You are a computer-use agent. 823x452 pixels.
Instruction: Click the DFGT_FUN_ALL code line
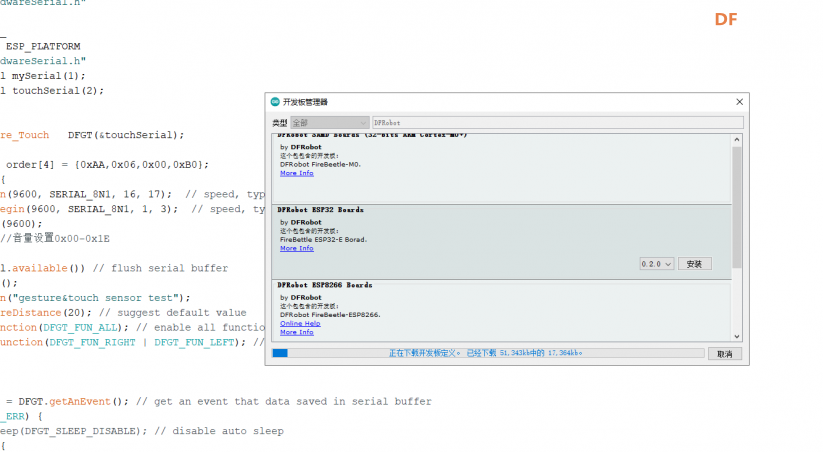[132, 328]
